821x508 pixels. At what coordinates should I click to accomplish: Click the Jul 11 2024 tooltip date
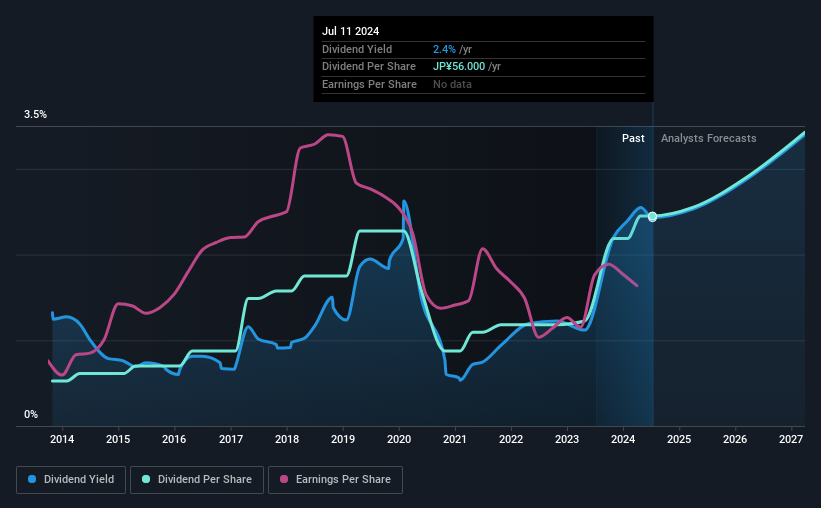pyautogui.click(x=350, y=31)
